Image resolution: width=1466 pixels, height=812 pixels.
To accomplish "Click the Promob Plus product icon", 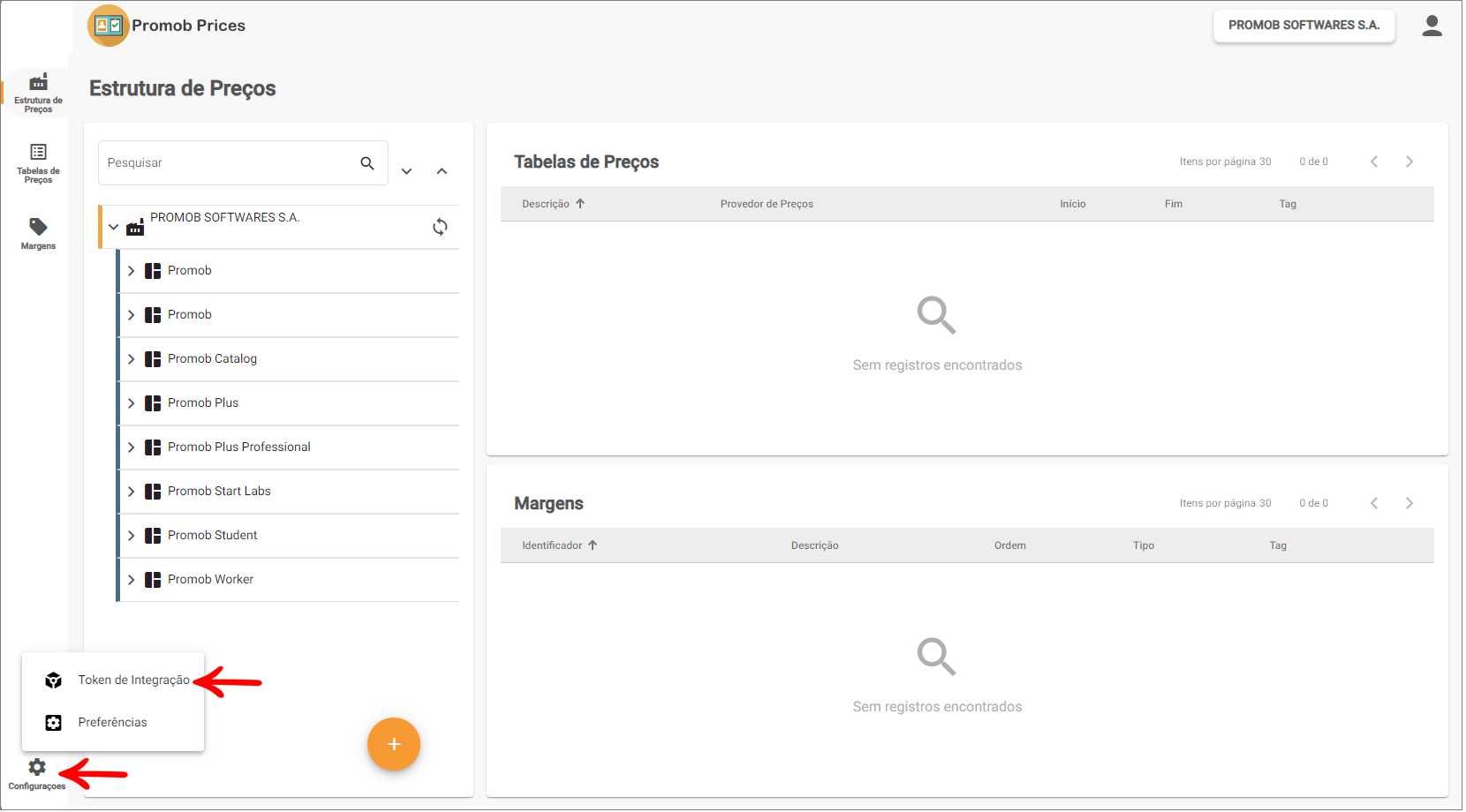I will point(153,403).
